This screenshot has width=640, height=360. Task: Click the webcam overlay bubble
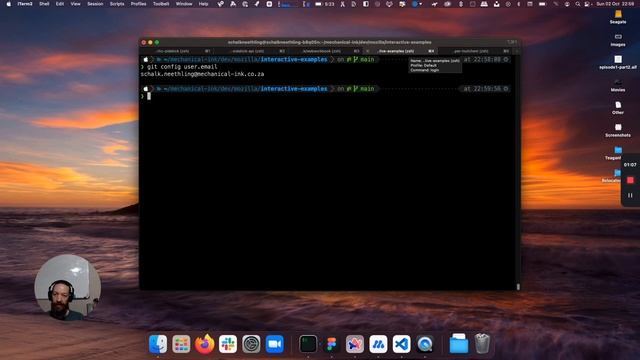(68, 287)
